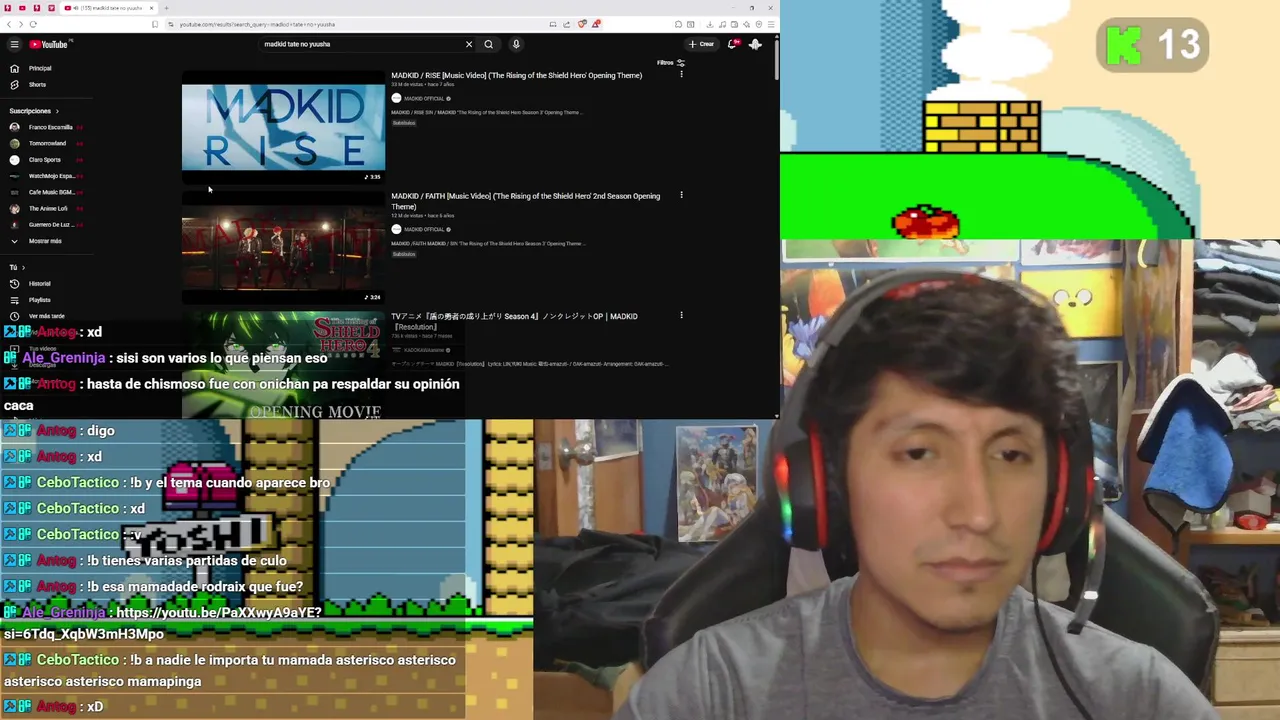Open more options for Season 4 Resolution video
Image resolution: width=1280 pixels, height=720 pixels.
[x=681, y=315]
